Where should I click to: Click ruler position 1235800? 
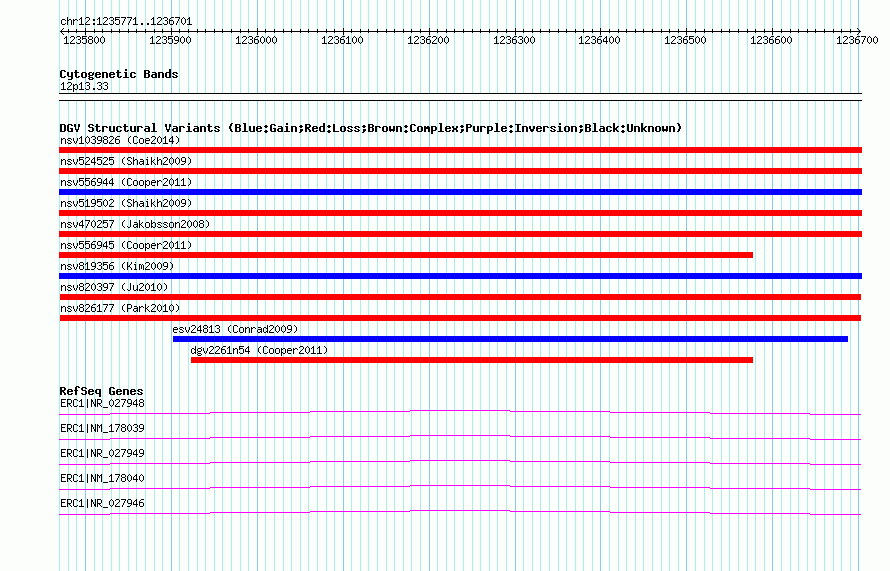pyautogui.click(x=84, y=40)
